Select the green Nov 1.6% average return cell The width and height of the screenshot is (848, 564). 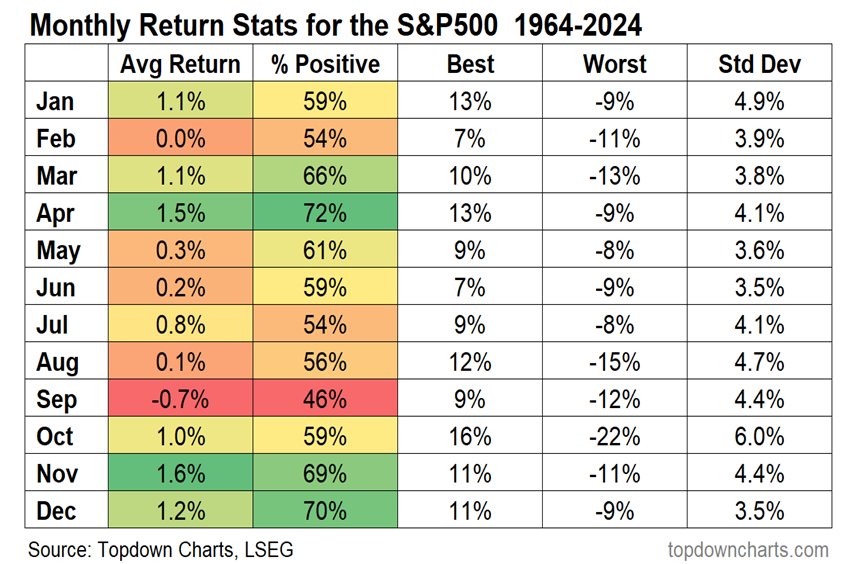point(180,473)
